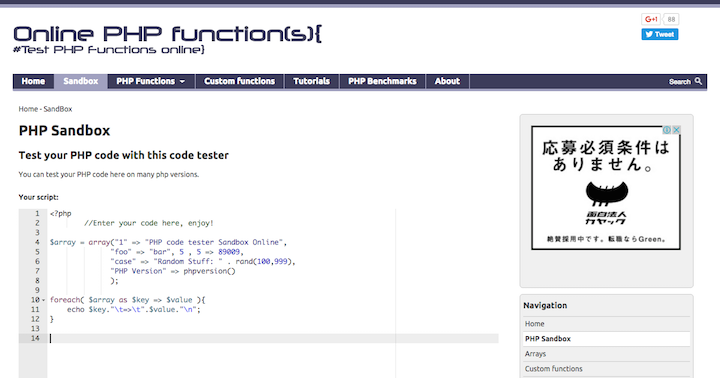This screenshot has height=378, width=720.
Task: Open Home in sidebar Navigation
Action: 606,324
